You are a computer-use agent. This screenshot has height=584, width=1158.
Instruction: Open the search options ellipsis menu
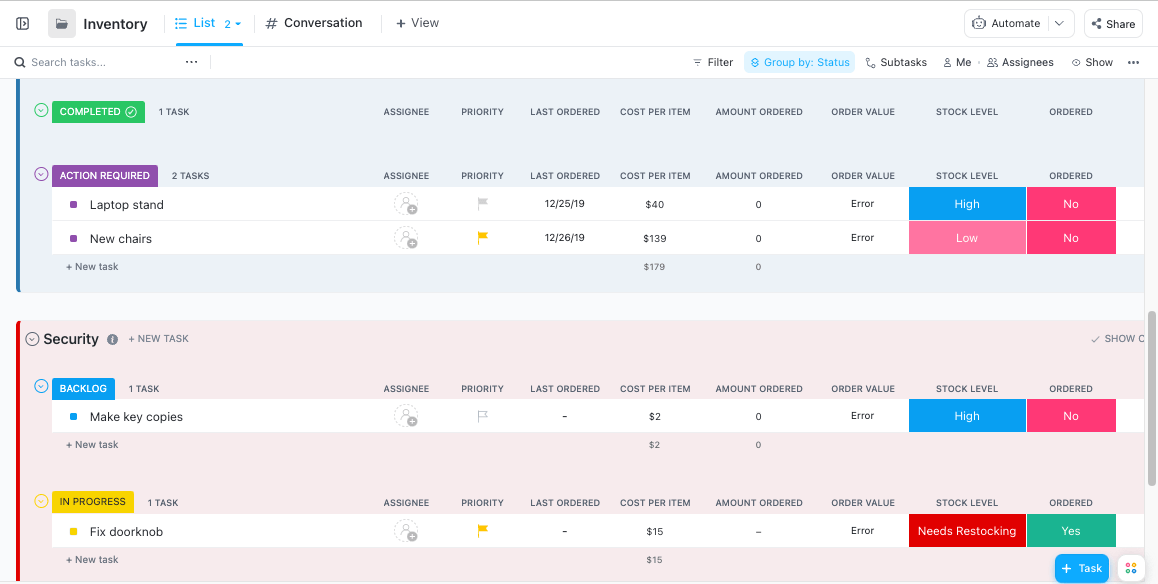pos(191,62)
